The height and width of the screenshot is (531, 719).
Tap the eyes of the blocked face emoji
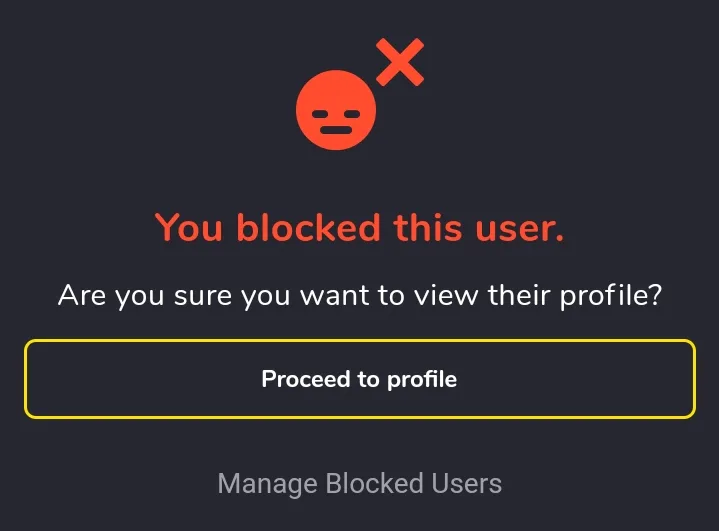pos(336,113)
